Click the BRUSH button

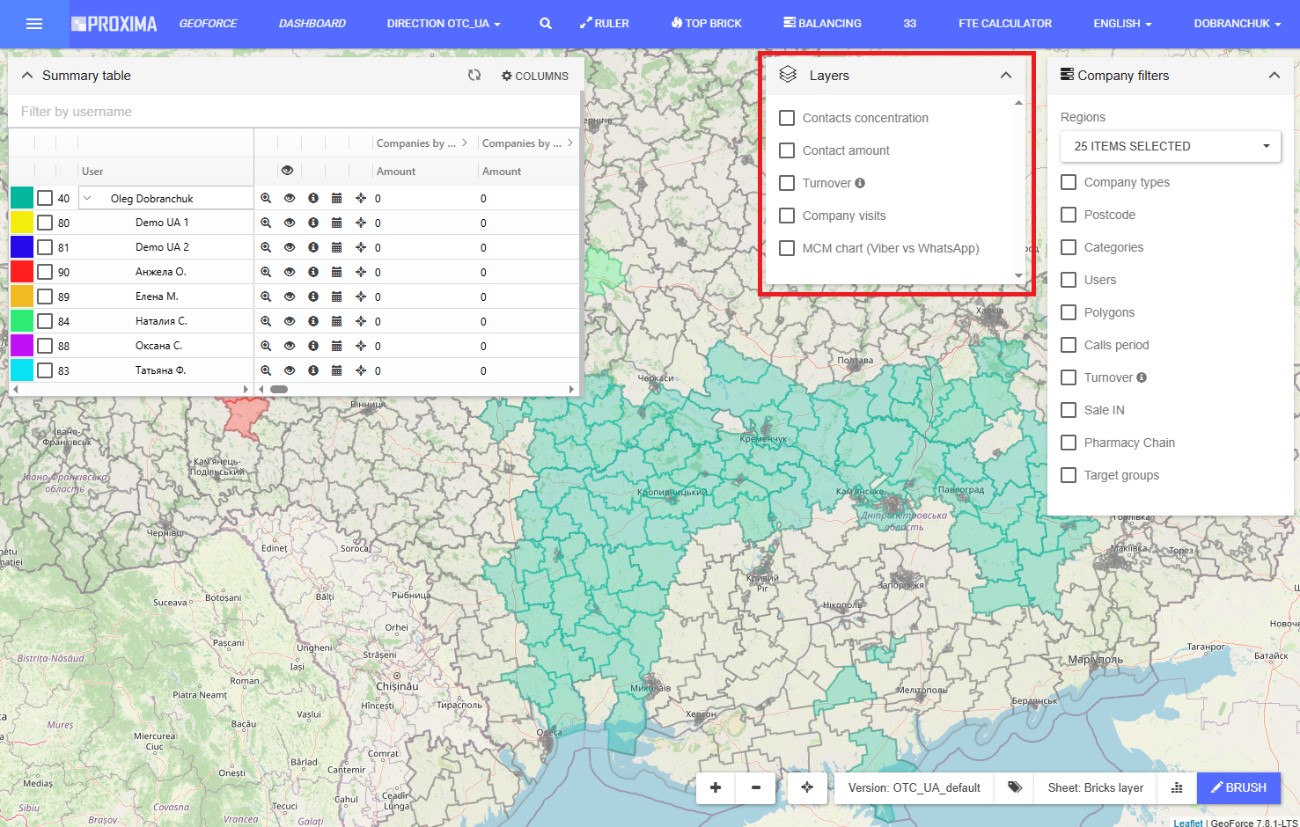1238,788
